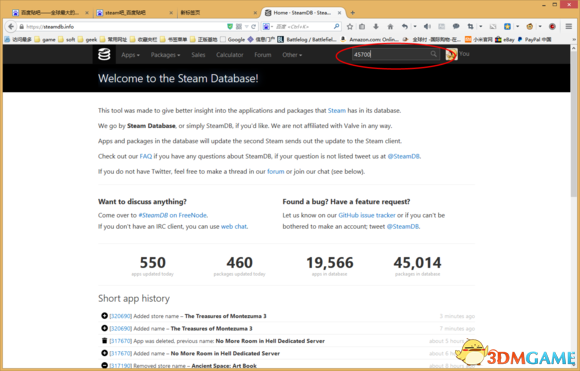Expand dropdown arrow next to undo icon
580x371 pixels.
coord(415,26)
